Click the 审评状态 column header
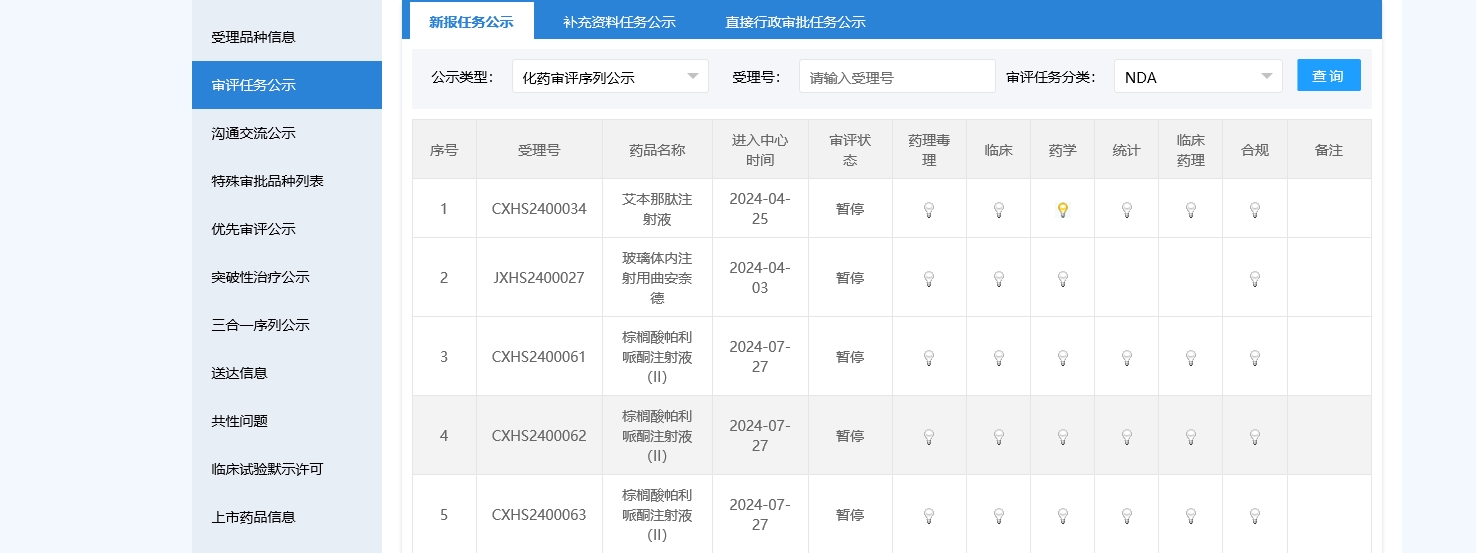Viewport: 1476px width, 553px height. pyautogui.click(x=850, y=150)
